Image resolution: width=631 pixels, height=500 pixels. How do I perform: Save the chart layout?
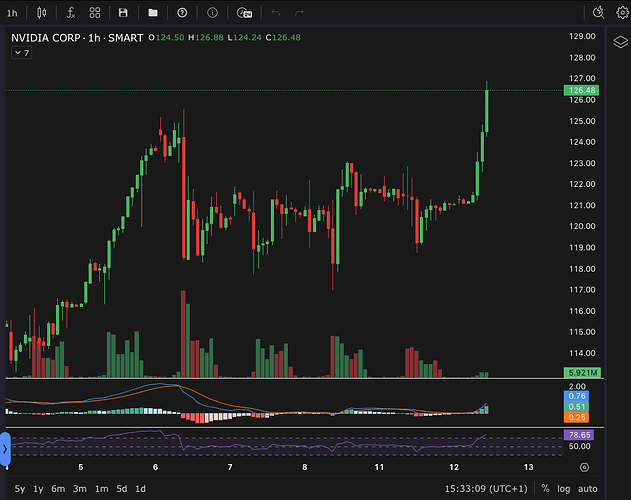pos(123,13)
